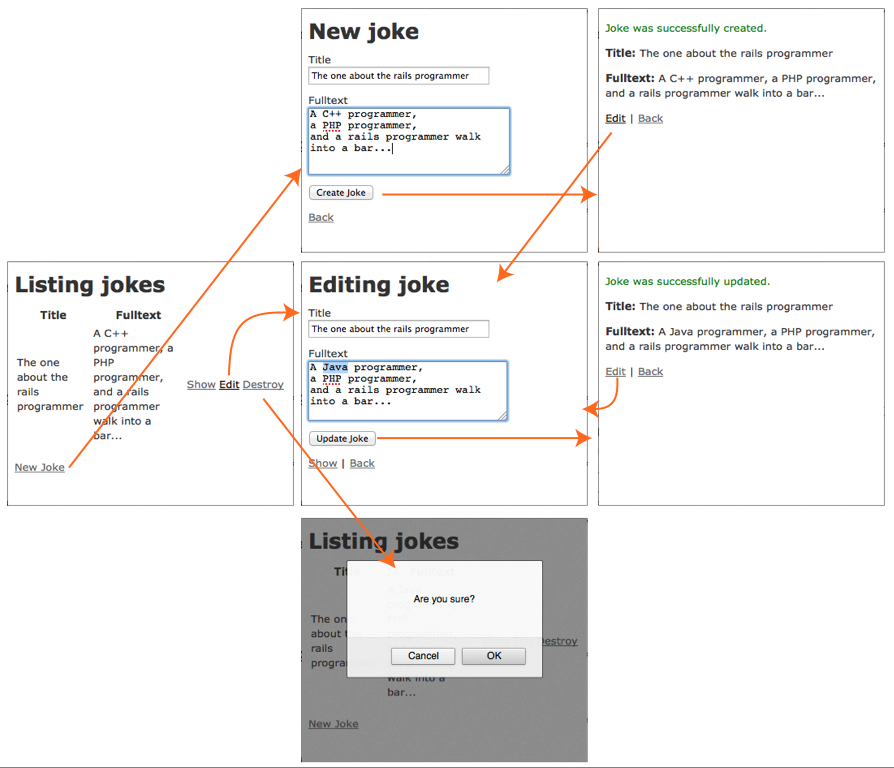The height and width of the screenshot is (768, 894).
Task: Open the New Joke link on Listing jokes
Action: click(x=39, y=467)
